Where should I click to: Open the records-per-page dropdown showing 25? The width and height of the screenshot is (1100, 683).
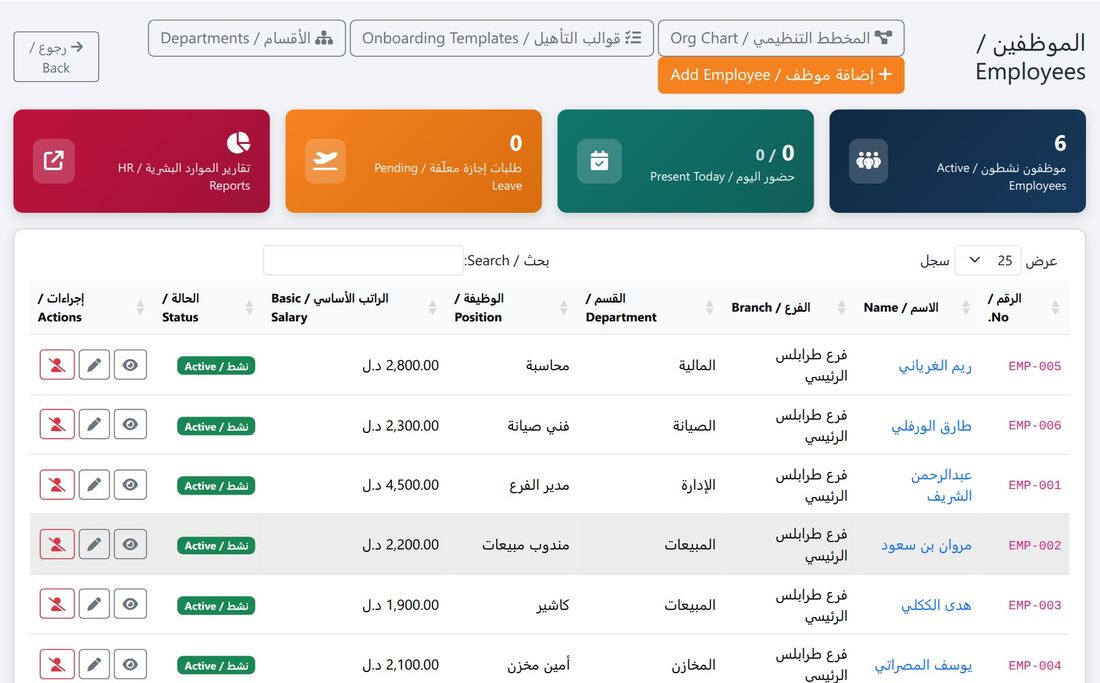tap(987, 261)
